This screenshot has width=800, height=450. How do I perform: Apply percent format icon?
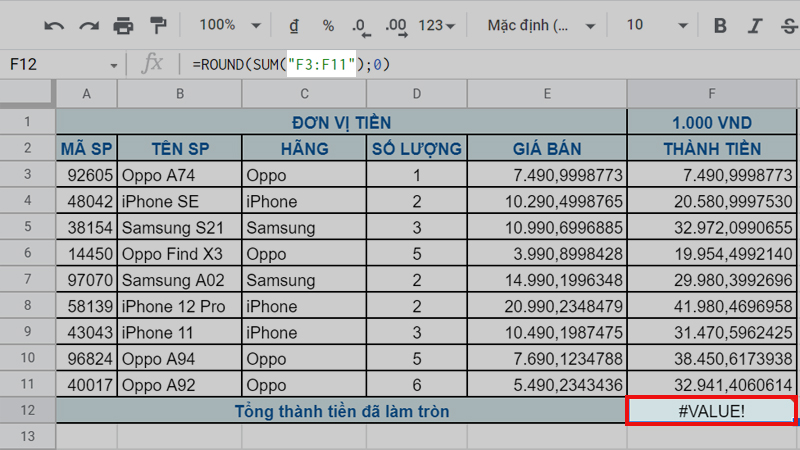point(328,26)
